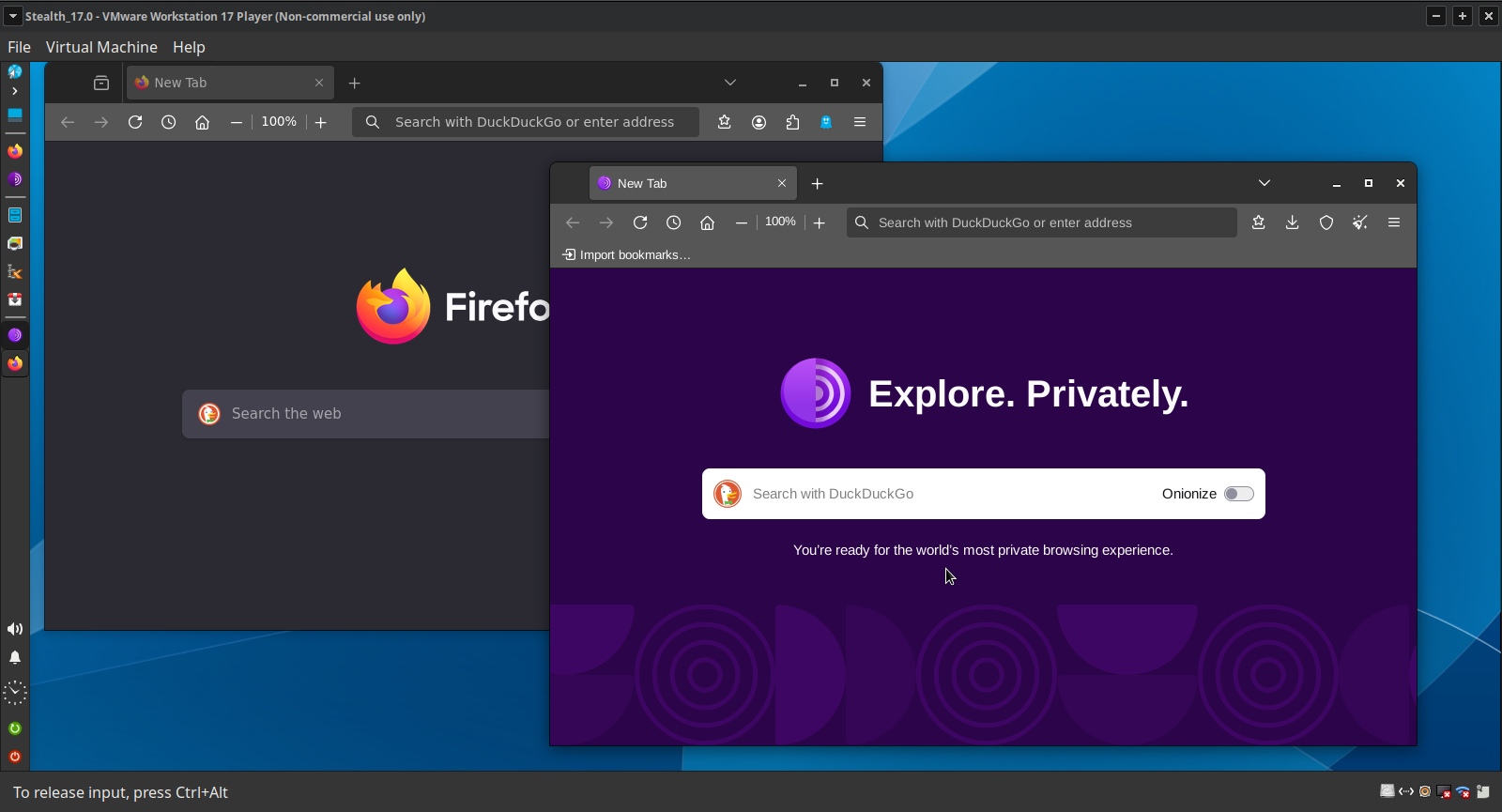Open history clock icon in Firefox window

coord(169,122)
